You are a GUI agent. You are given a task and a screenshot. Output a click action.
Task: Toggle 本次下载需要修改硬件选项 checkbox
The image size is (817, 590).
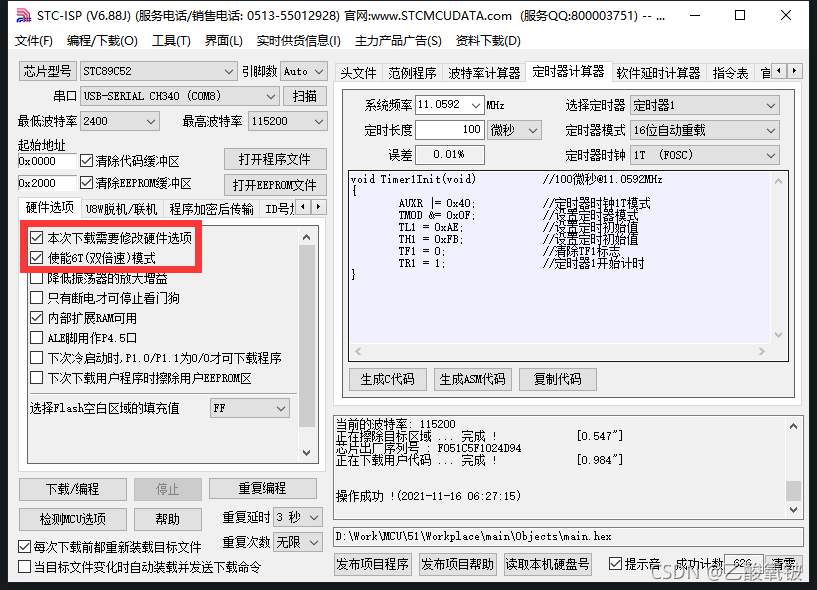pyautogui.click(x=36, y=238)
